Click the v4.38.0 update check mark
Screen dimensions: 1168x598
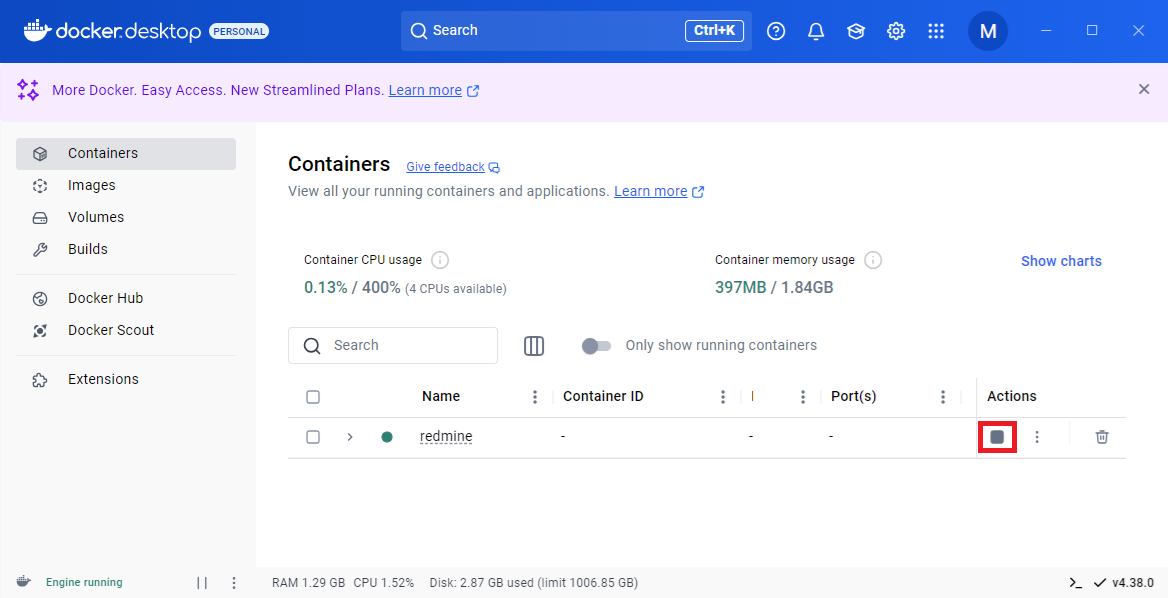coord(1099,582)
